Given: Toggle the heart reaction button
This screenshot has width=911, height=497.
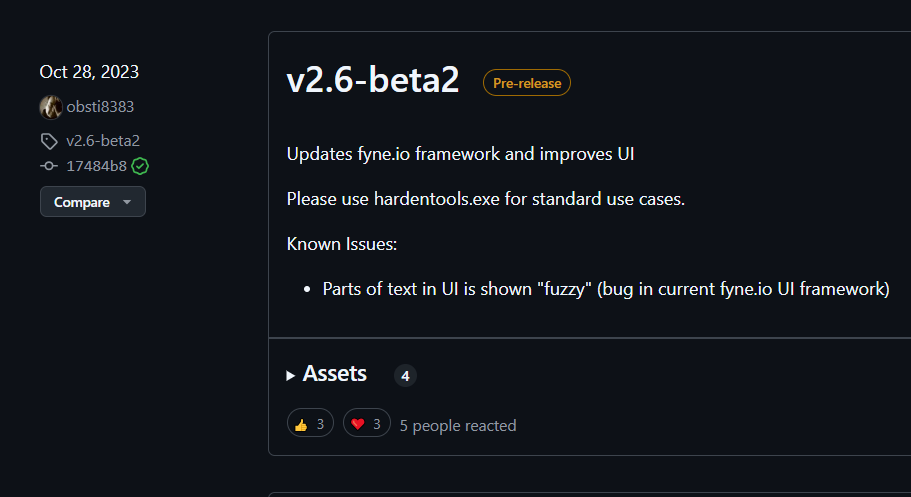Looking at the screenshot, I should [x=367, y=424].
